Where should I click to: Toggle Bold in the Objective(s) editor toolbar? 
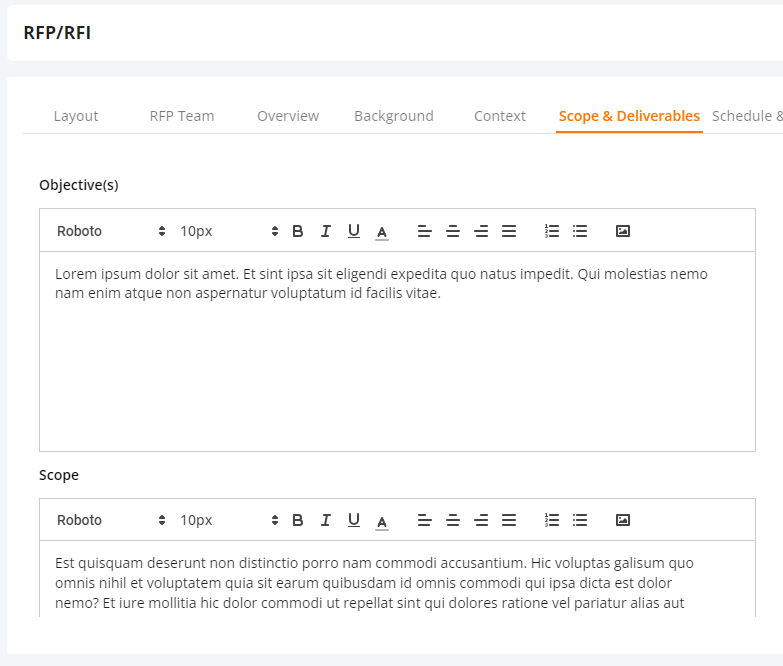click(298, 231)
